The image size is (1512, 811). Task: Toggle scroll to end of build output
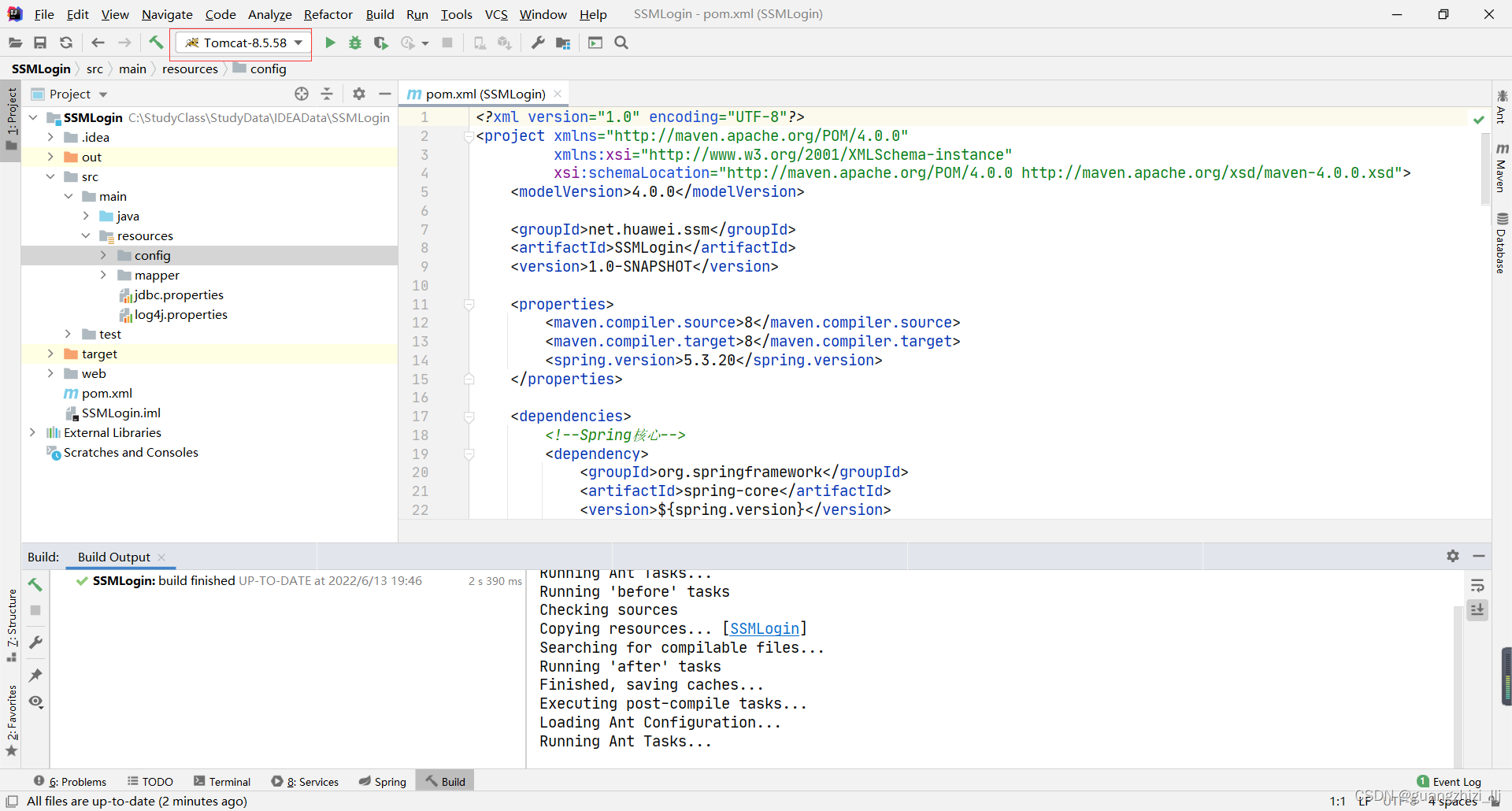coord(1477,610)
